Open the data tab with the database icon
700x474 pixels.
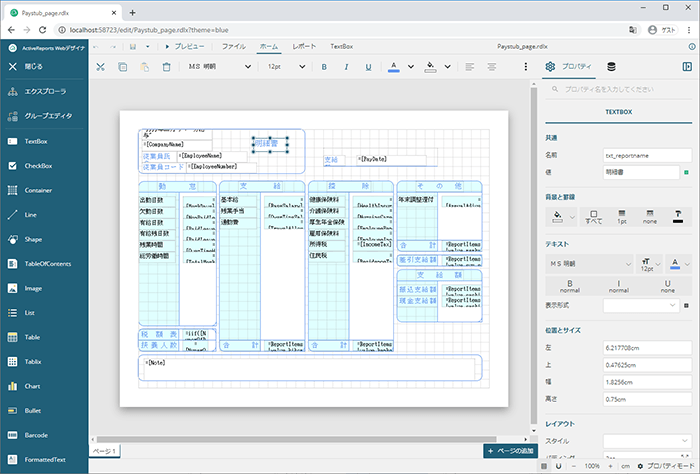pos(612,67)
